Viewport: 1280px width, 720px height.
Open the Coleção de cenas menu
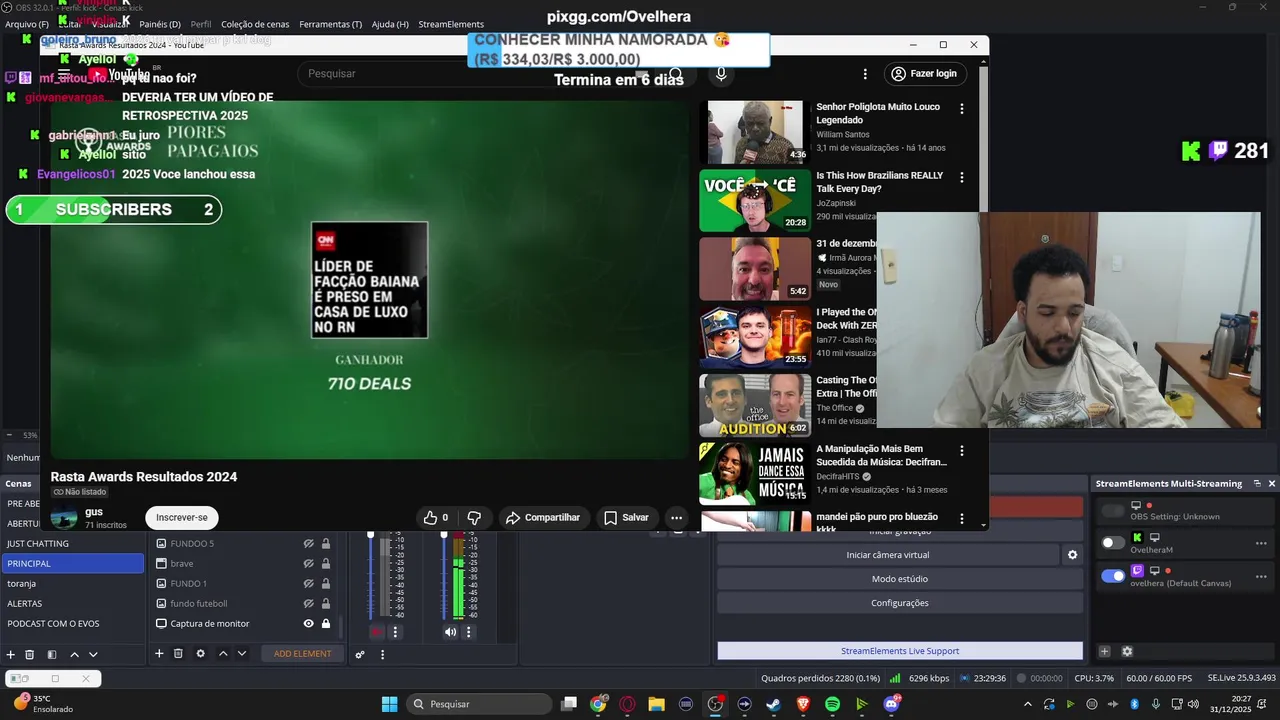(255, 24)
